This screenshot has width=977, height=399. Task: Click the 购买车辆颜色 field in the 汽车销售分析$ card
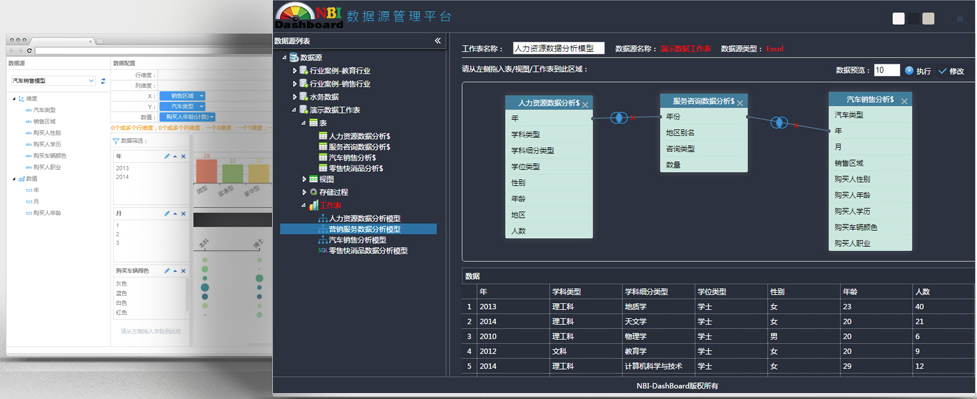click(870, 228)
